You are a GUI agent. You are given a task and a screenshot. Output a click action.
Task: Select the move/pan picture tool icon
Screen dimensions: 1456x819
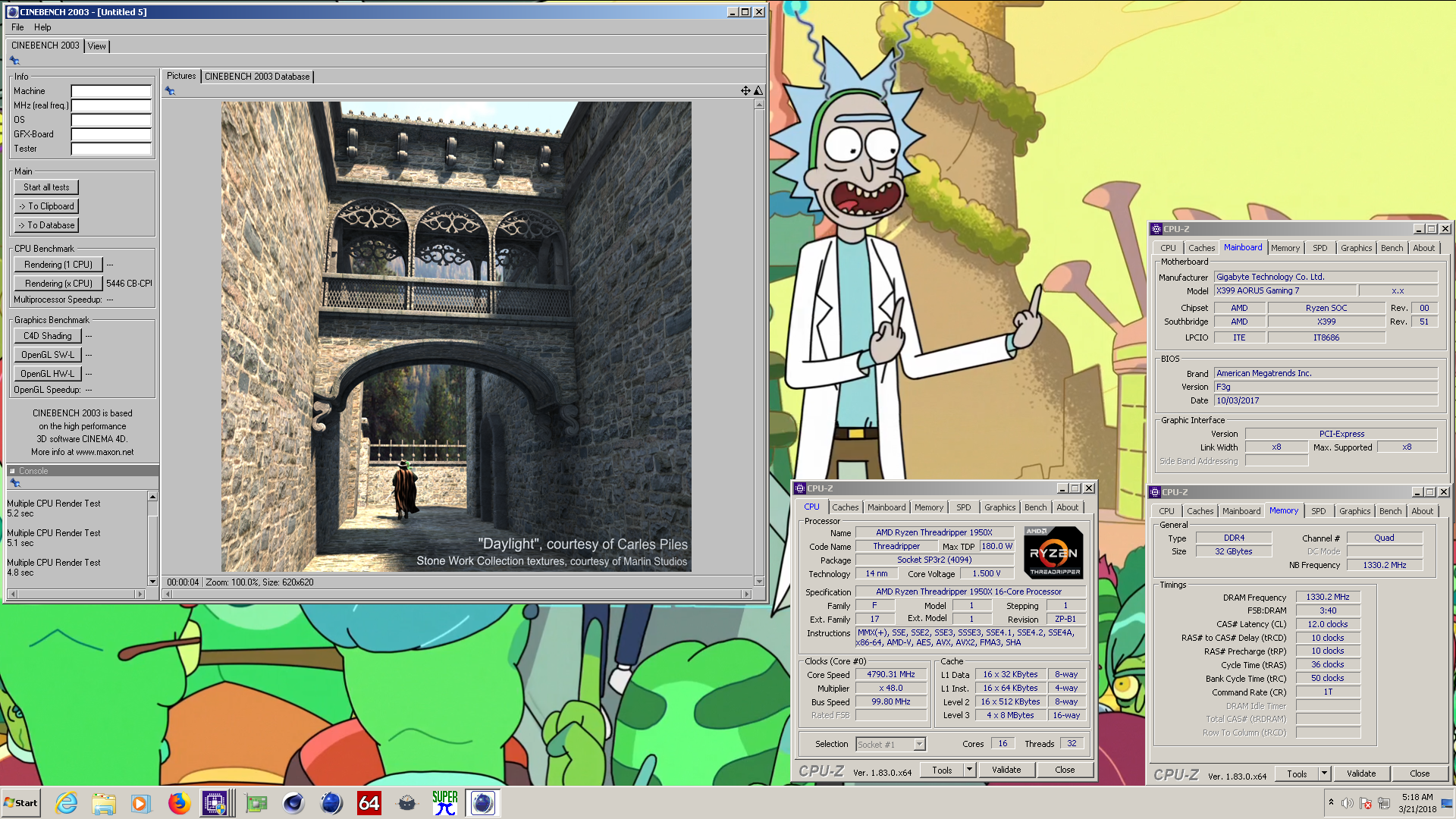pos(745,91)
